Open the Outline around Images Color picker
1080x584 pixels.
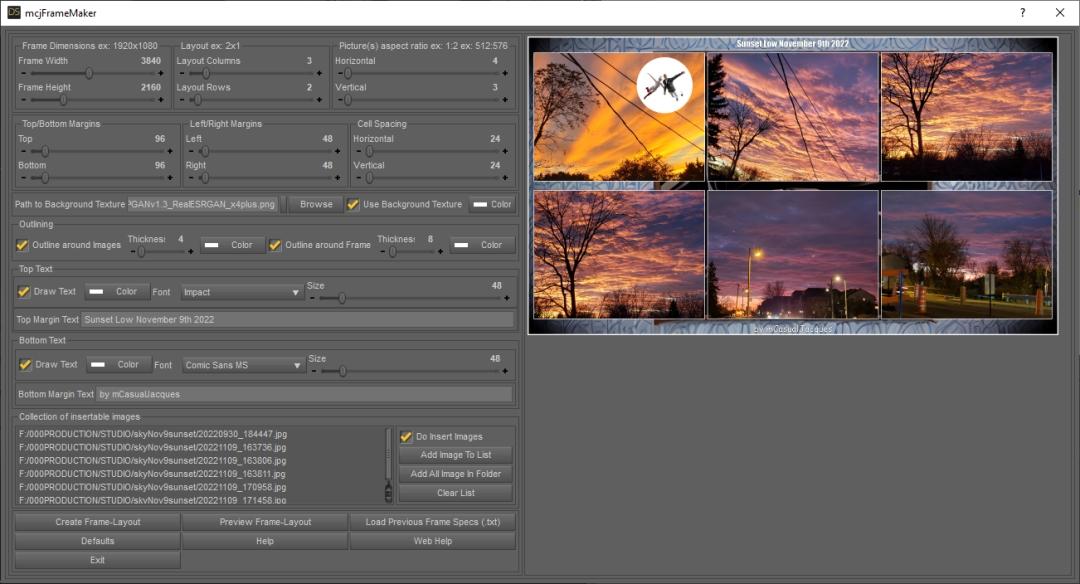[233, 245]
